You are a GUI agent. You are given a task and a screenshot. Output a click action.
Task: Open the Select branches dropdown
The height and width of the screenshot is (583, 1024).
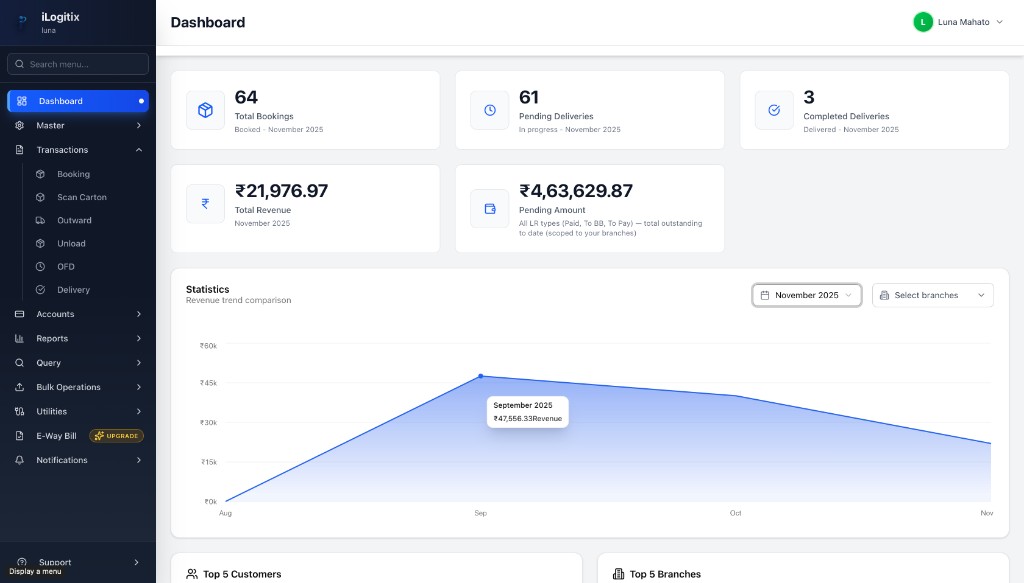coord(933,295)
